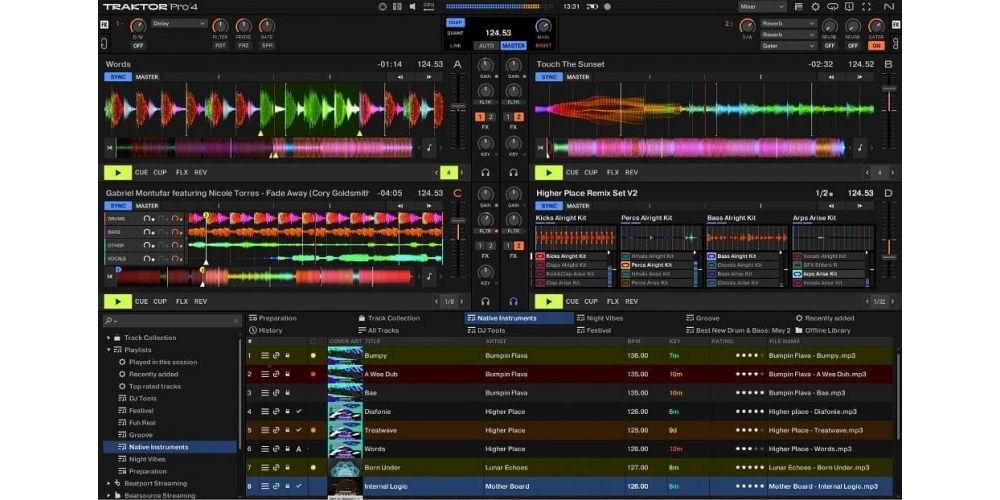The image size is (1000, 500).
Task: Toggle headphone cue for Deck A channel
Action: point(485,173)
